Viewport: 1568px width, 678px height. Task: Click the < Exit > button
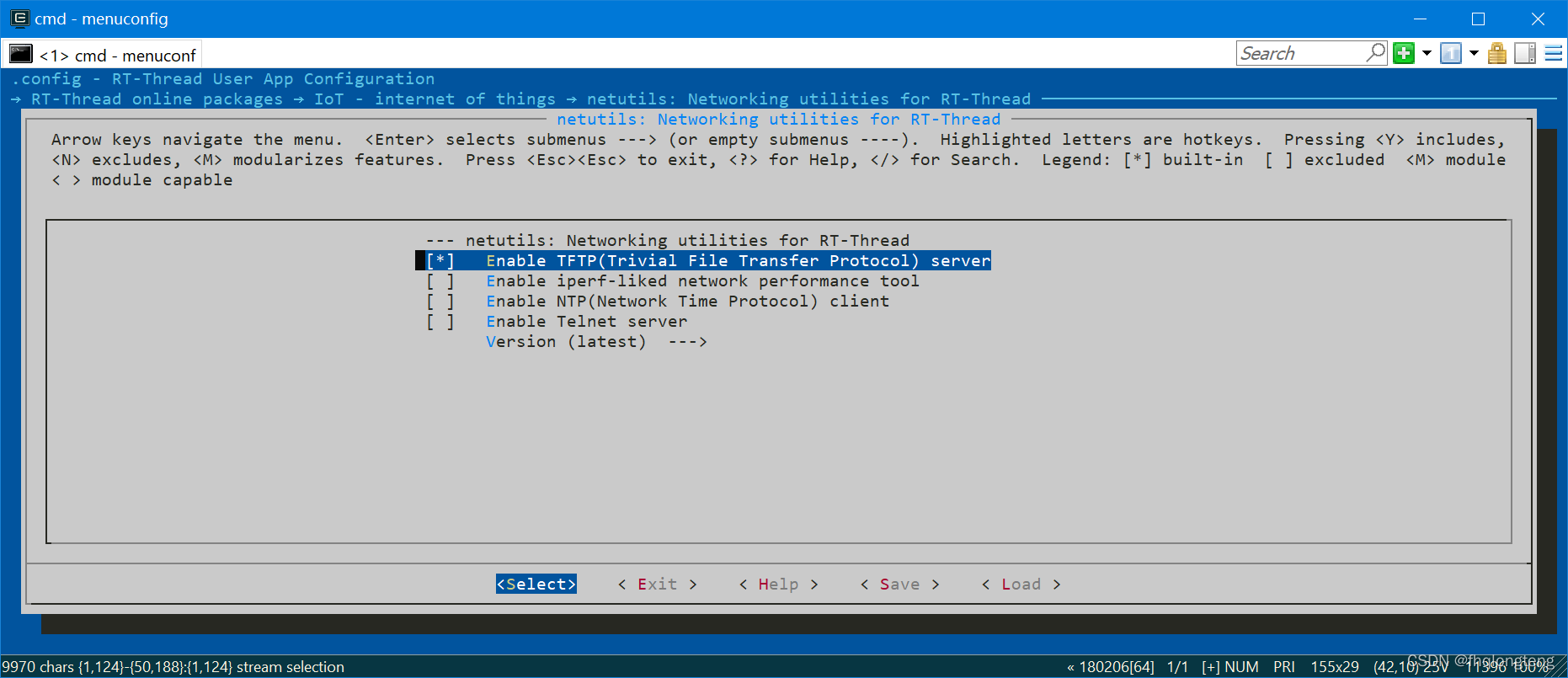(x=658, y=584)
